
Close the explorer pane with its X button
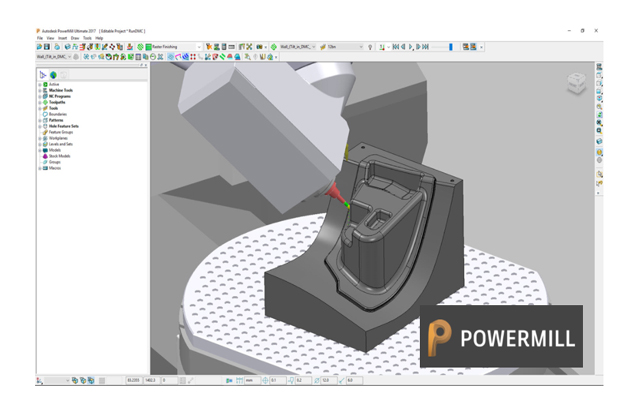click(146, 65)
